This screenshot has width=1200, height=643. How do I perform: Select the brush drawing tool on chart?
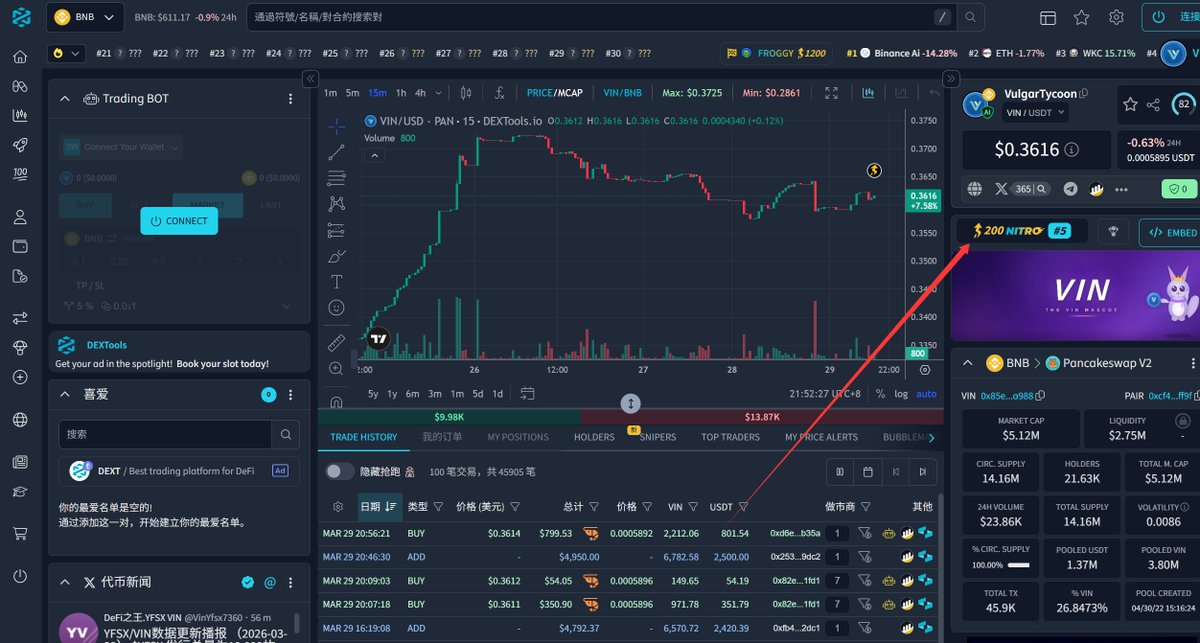[337, 256]
